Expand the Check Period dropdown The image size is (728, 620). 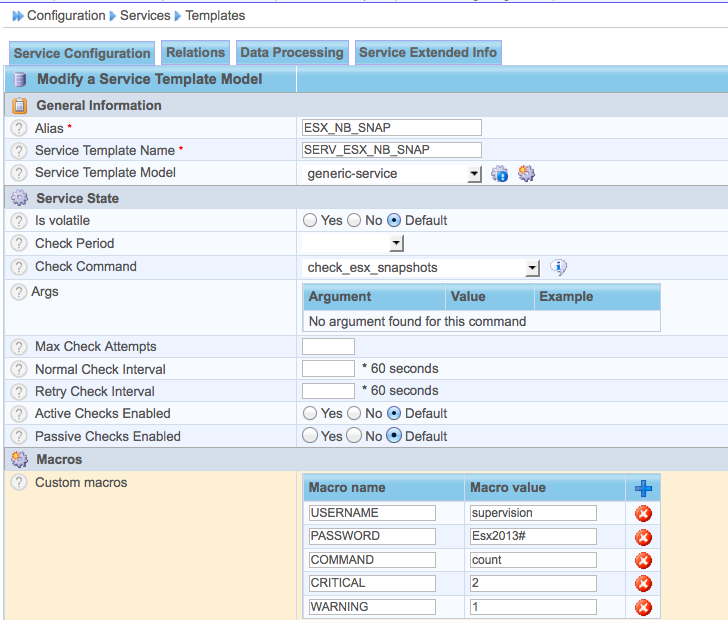[x=396, y=244]
